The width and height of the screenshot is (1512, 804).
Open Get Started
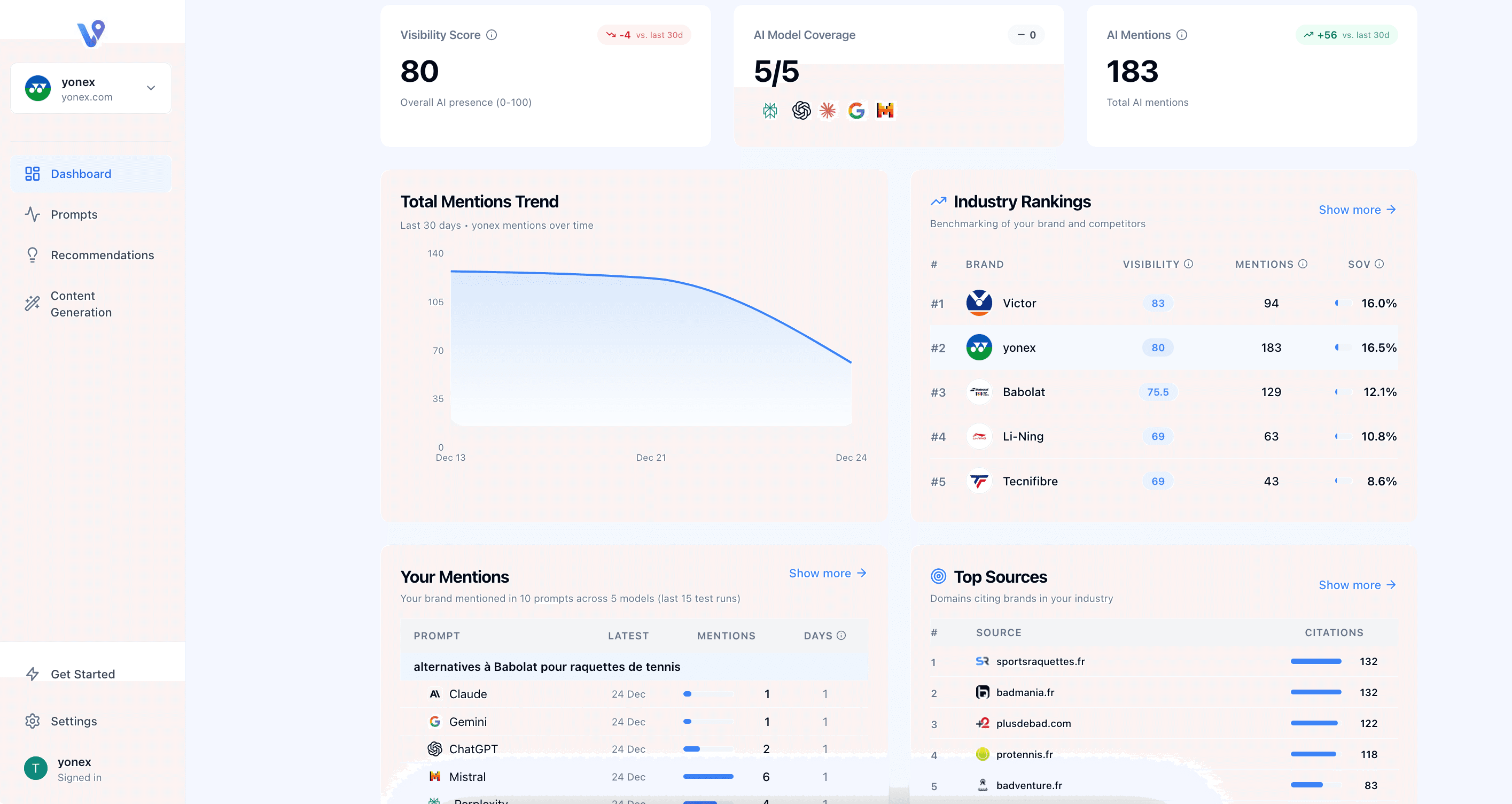click(83, 674)
